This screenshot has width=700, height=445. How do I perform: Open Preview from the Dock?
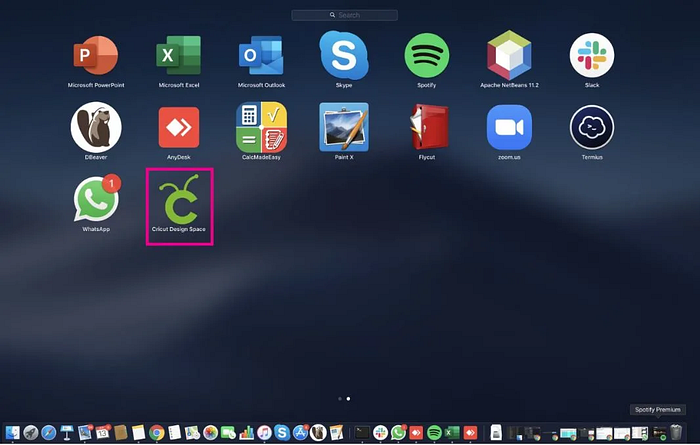[84, 433]
